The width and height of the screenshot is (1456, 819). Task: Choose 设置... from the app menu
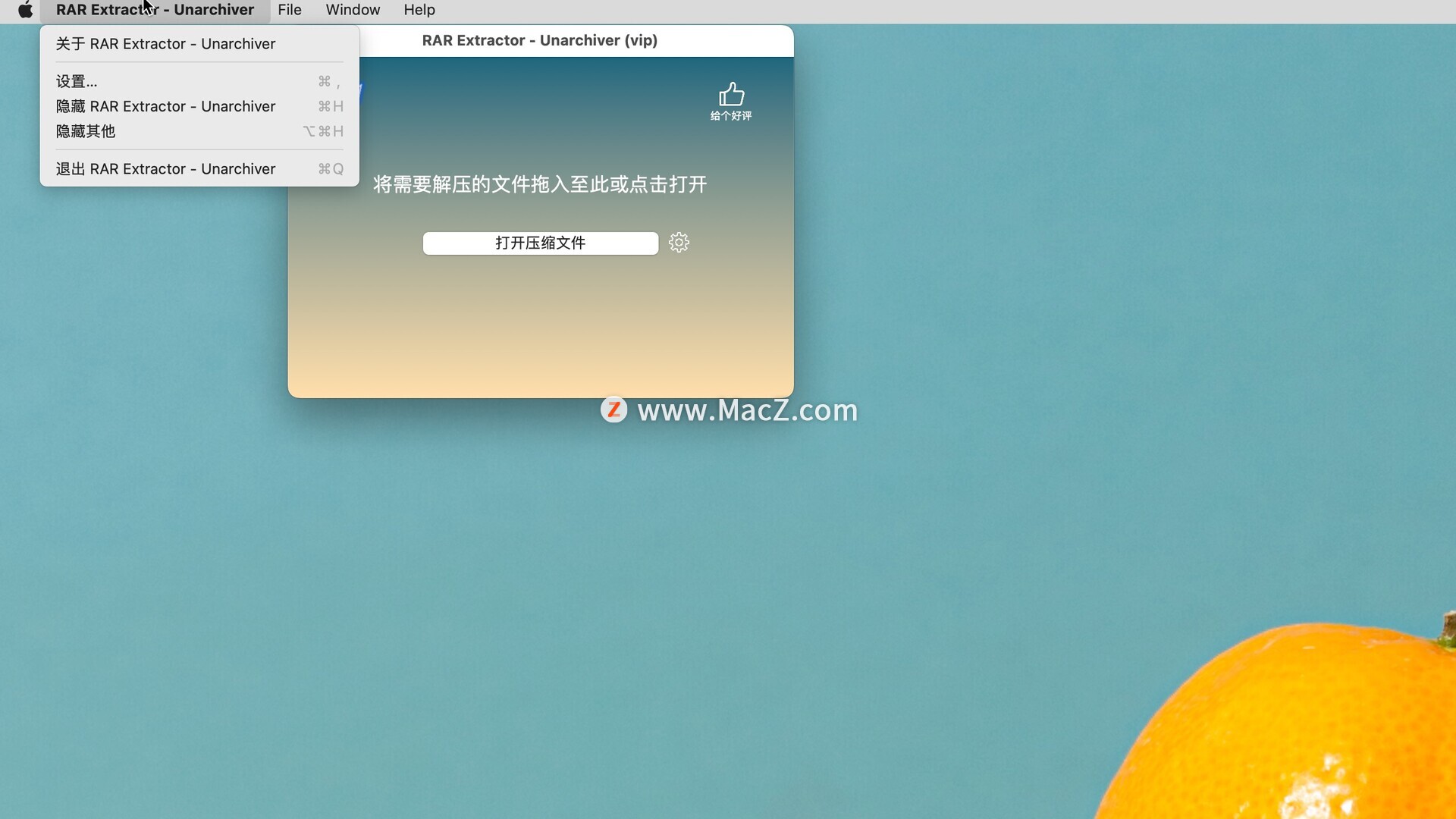coord(199,82)
